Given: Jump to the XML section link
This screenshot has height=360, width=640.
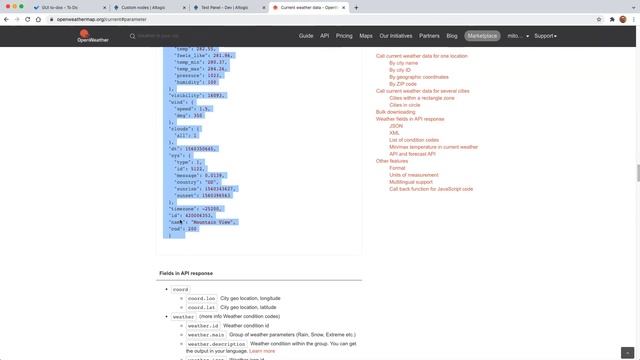Looking at the screenshot, I should [x=394, y=133].
